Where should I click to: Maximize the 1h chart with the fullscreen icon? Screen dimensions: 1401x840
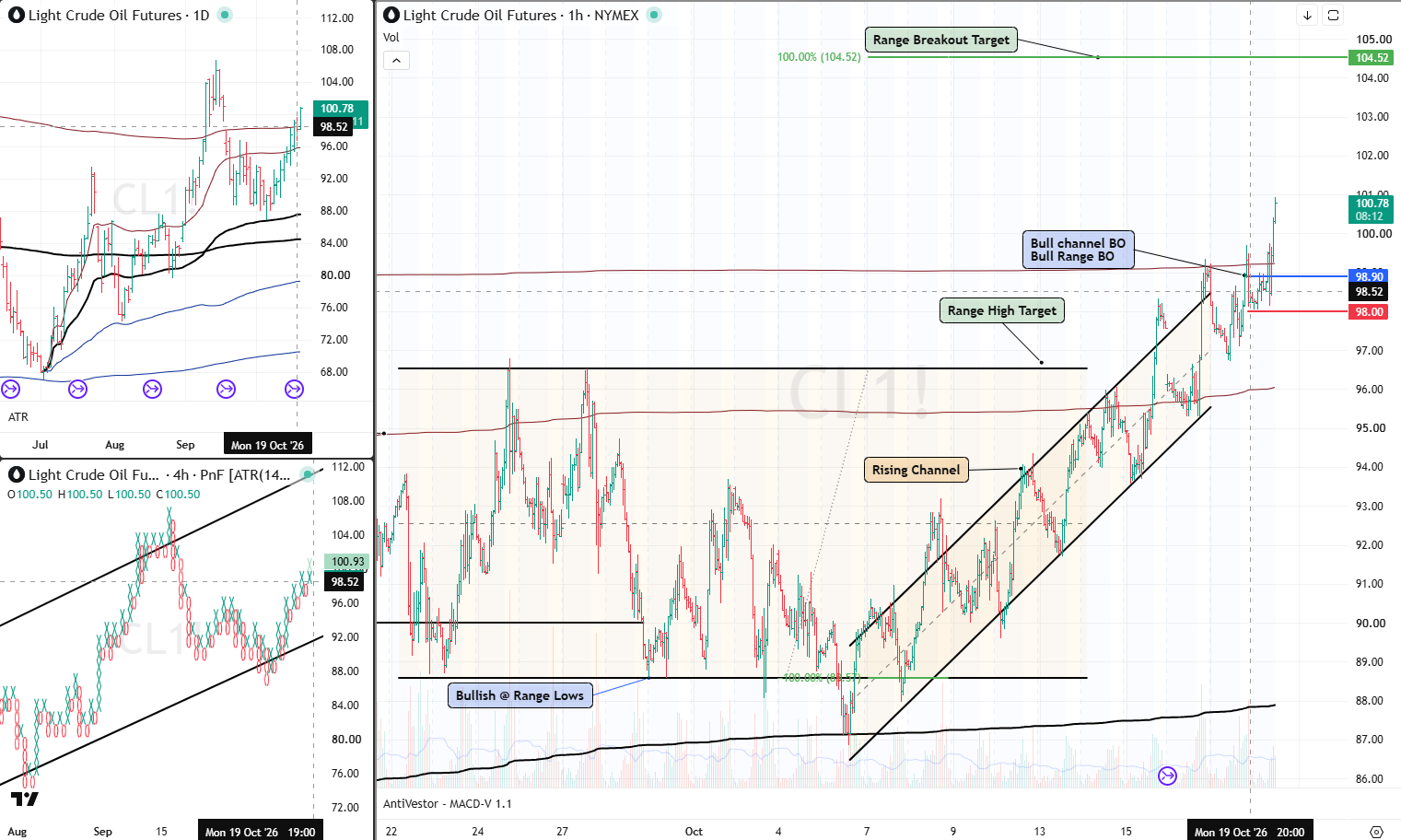click(1333, 15)
